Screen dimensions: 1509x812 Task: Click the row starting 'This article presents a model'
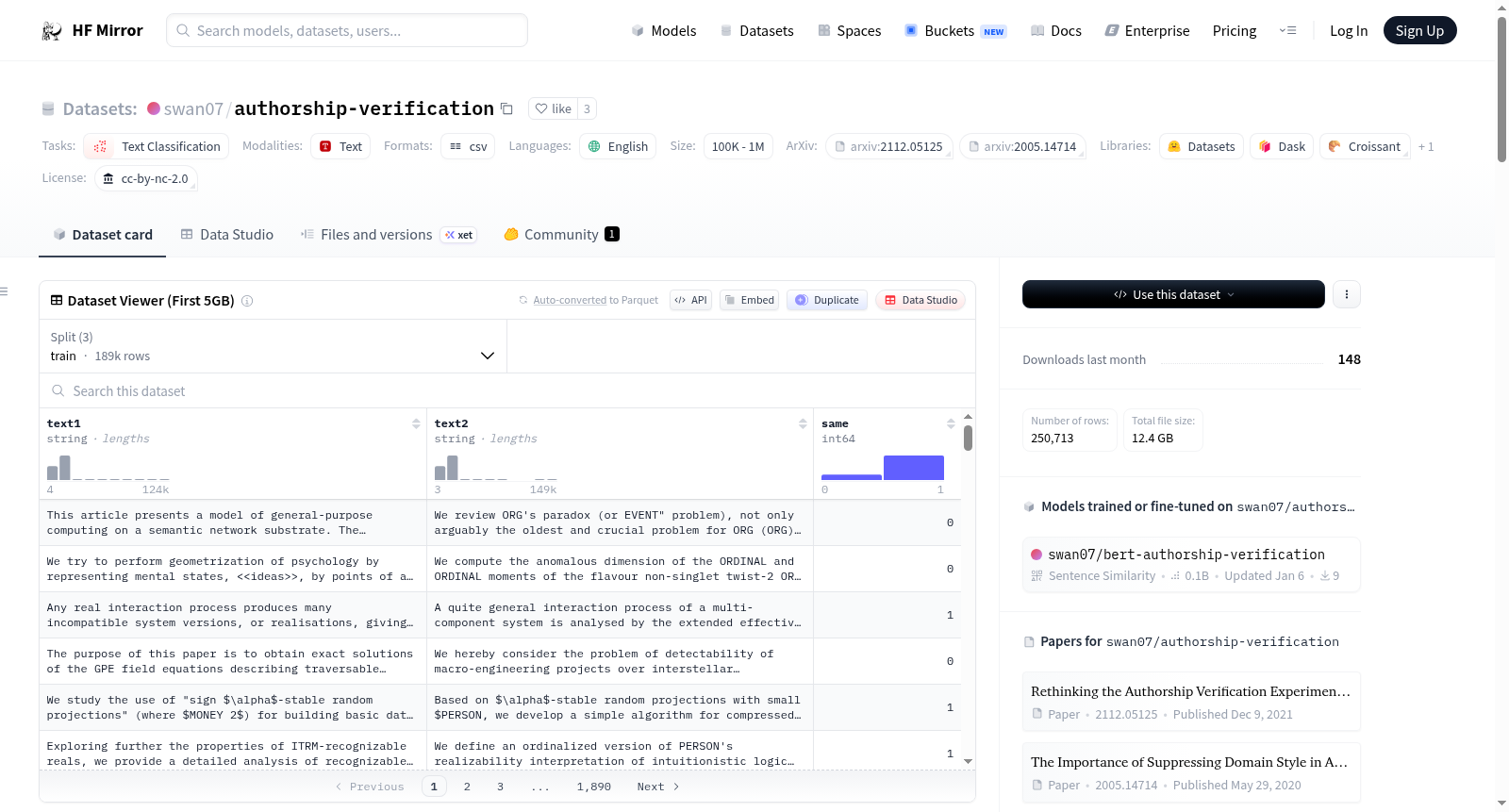pos(500,522)
